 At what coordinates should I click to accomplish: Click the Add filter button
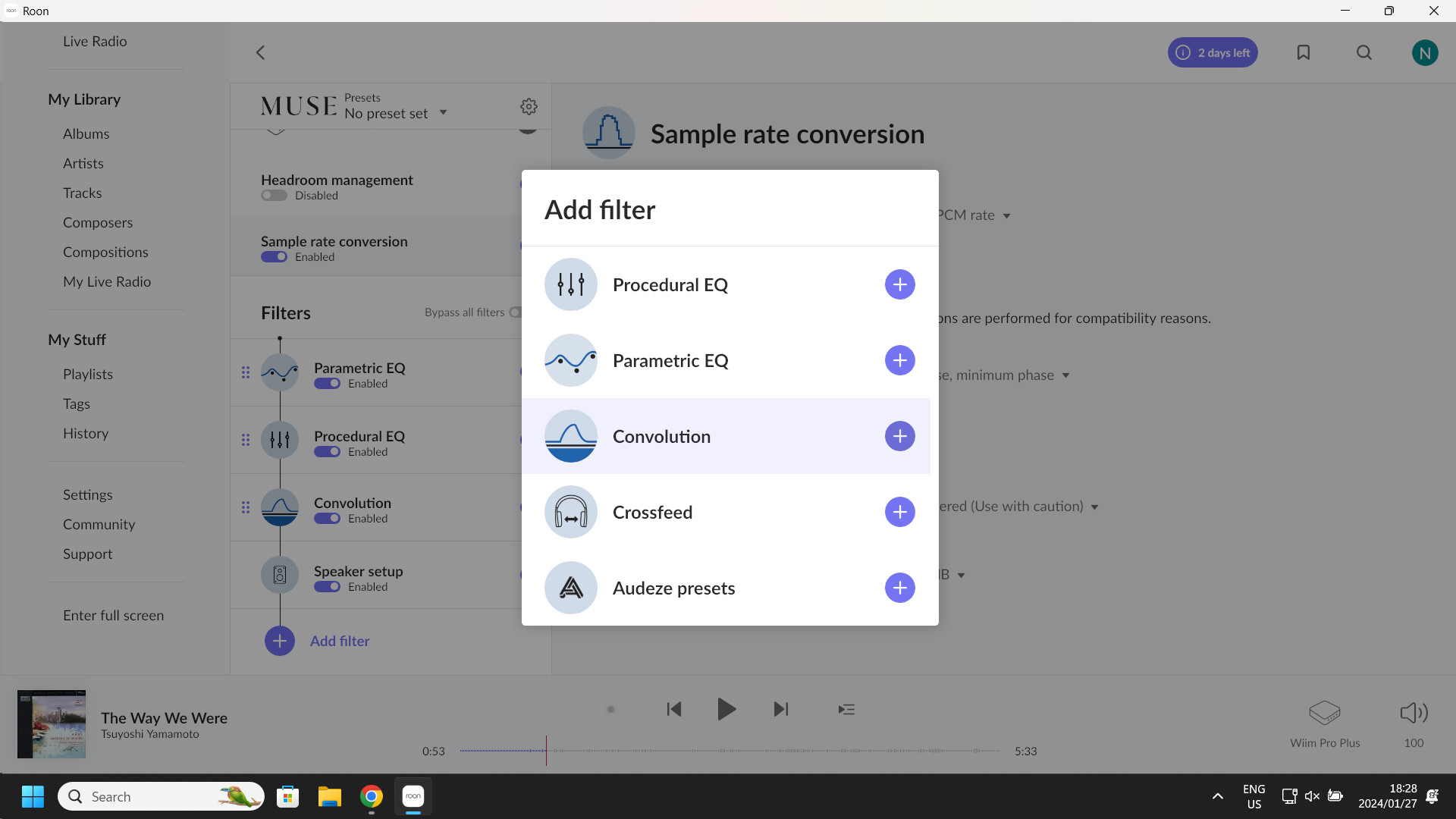tap(317, 641)
